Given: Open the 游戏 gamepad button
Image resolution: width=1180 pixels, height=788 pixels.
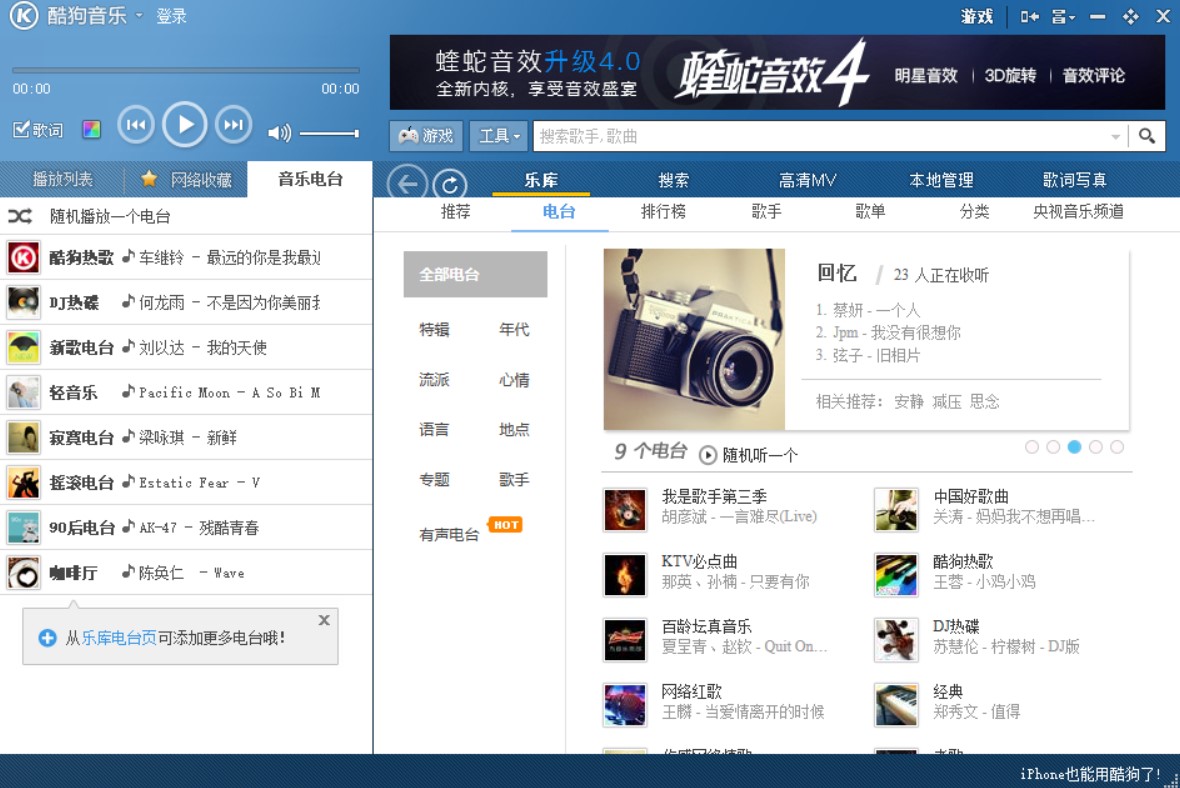Looking at the screenshot, I should (x=426, y=136).
